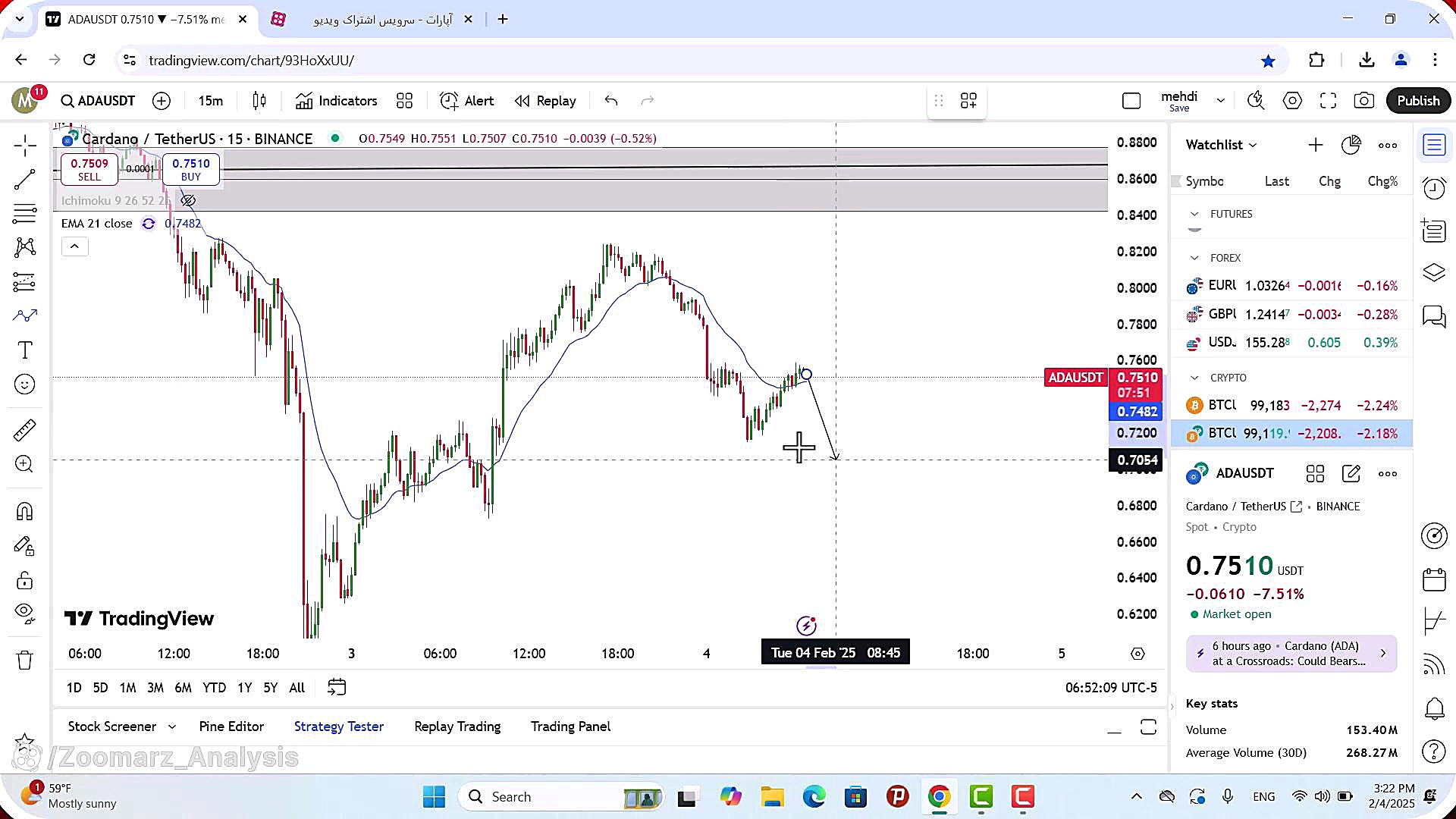Switch to the Strategy Tester tab
This screenshot has height=819, width=1456.
(339, 726)
